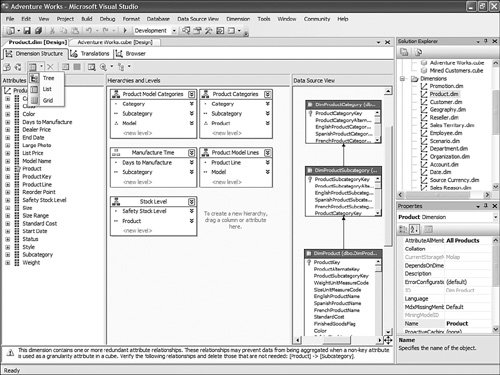This screenshot has height=375, width=500.
Task: Click the Process dimension icon
Action: point(7,67)
